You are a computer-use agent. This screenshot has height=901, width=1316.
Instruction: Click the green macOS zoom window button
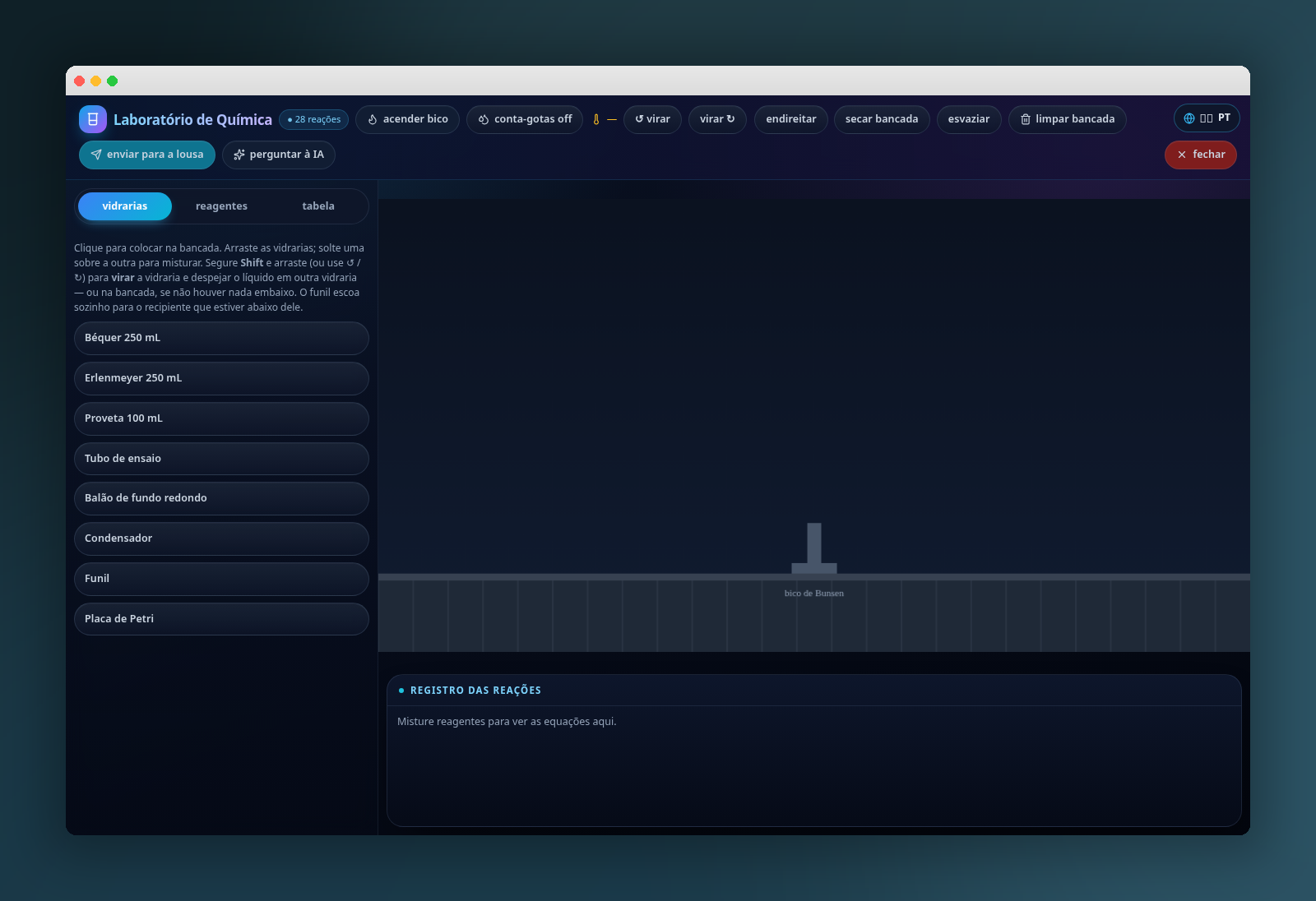point(113,81)
